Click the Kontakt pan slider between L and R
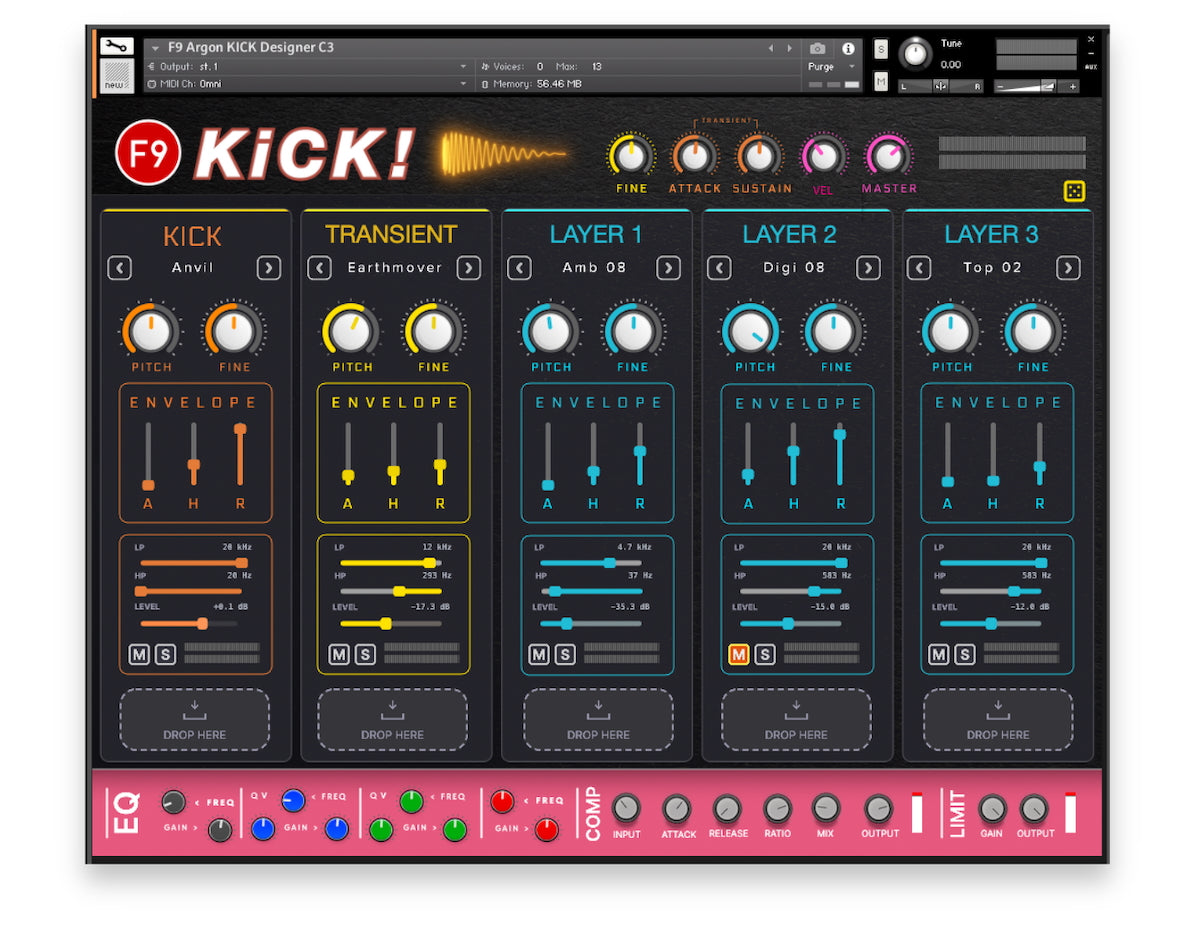Image resolution: width=1200 pixels, height=926 pixels. pos(940,86)
